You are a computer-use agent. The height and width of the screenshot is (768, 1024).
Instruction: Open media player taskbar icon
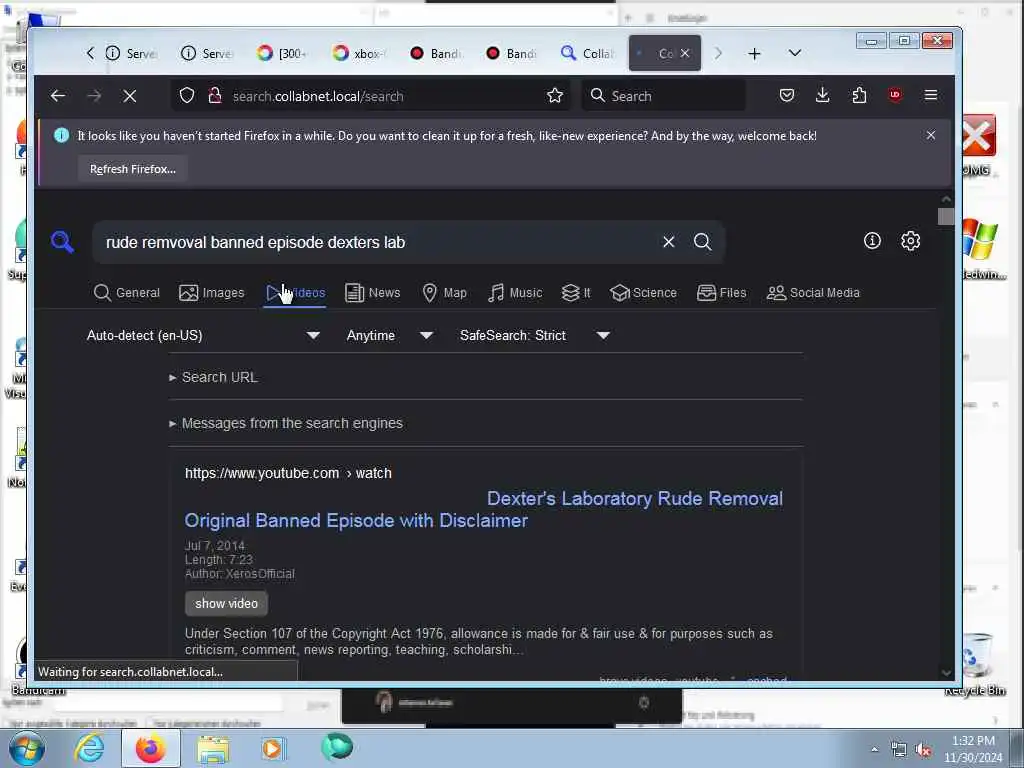pos(274,748)
